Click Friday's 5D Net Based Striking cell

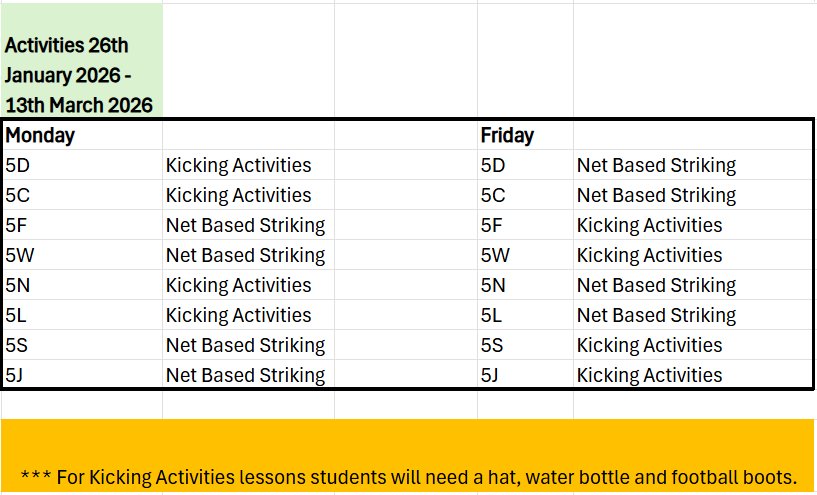656,165
